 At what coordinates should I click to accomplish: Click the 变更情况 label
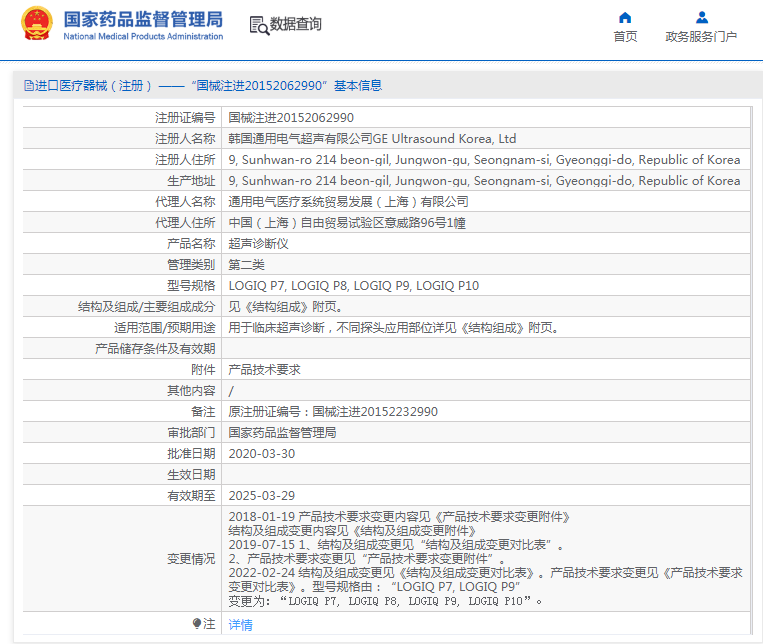191,559
